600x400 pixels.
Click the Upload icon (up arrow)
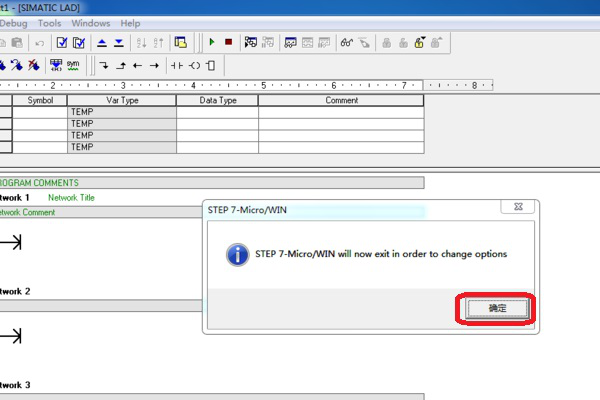point(102,42)
